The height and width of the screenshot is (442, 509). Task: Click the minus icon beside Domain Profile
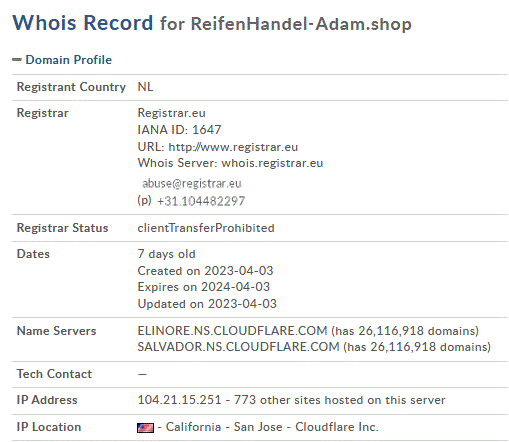17,60
